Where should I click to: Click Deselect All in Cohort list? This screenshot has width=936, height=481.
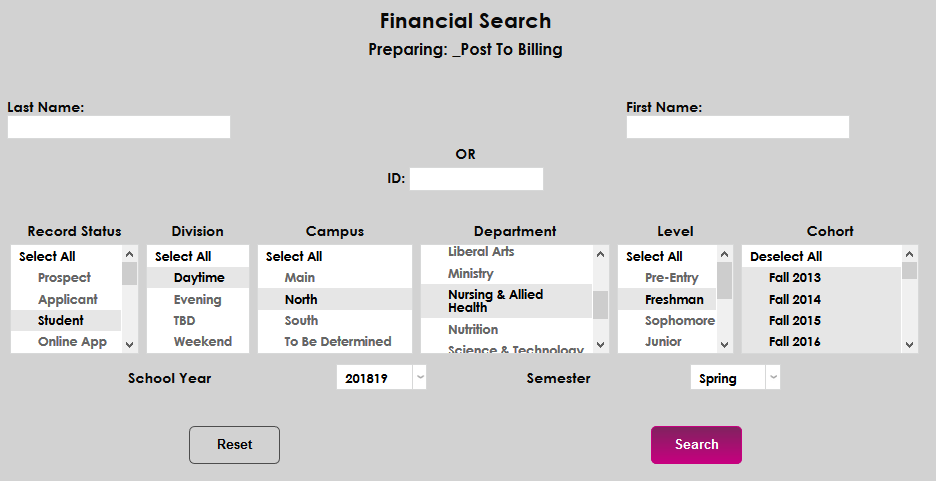786,257
